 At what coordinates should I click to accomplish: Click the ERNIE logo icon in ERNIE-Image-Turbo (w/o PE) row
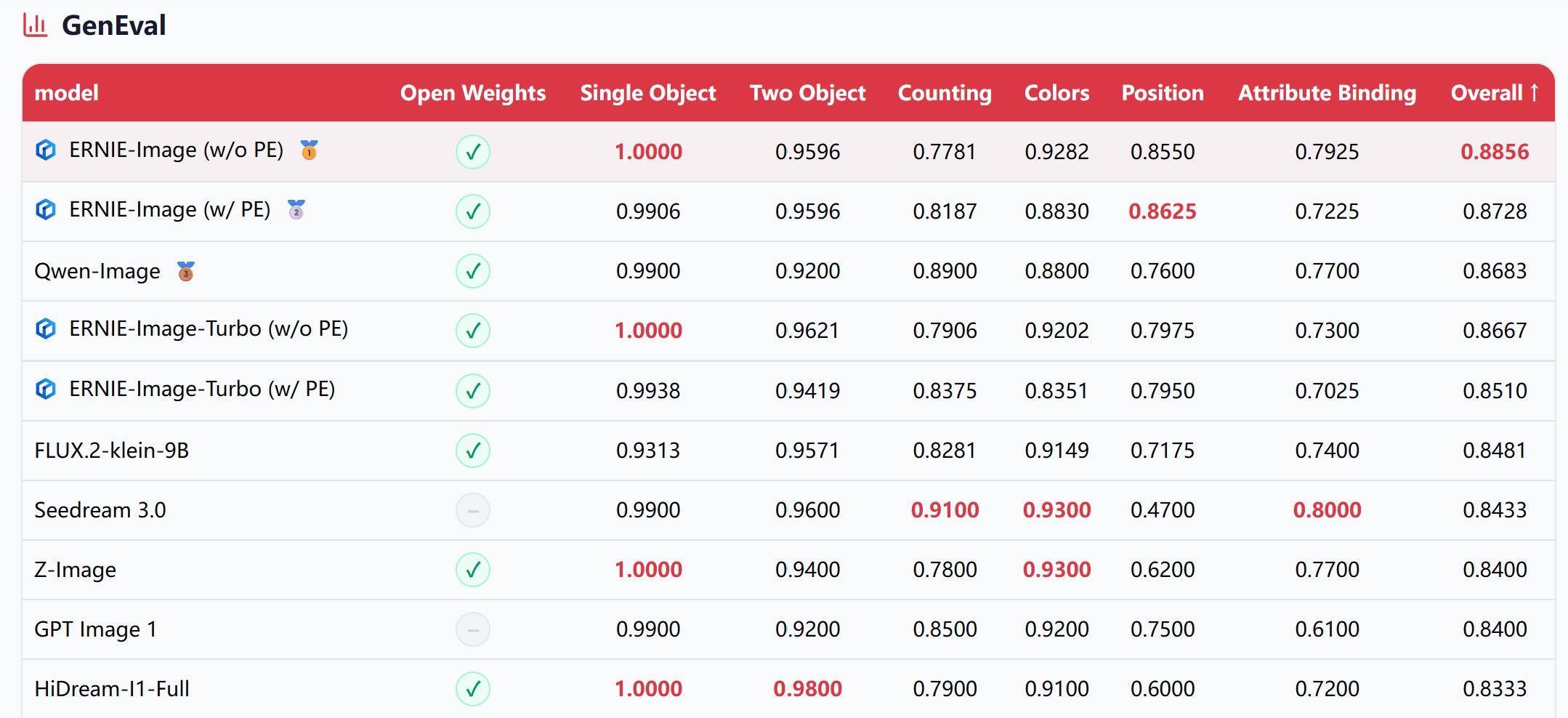click(46, 329)
